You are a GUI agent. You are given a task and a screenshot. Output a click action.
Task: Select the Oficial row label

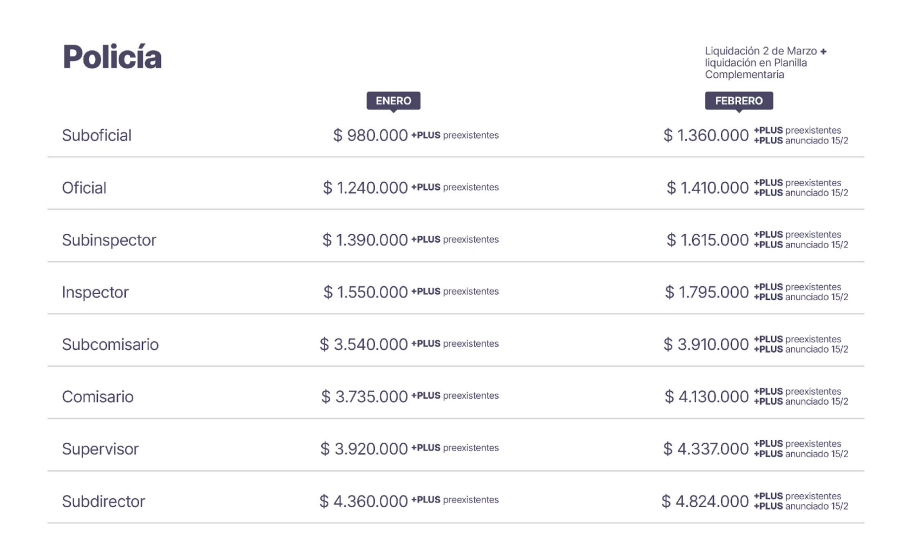[x=84, y=188]
